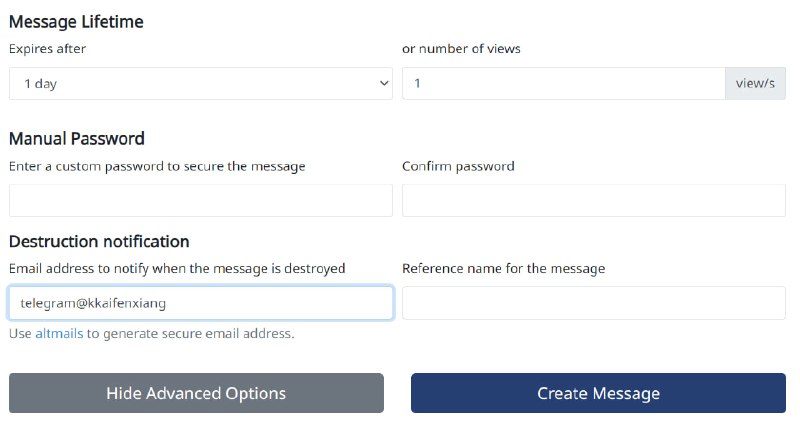Focus the number of views field
The width and height of the screenshot is (800, 427).
click(x=563, y=84)
